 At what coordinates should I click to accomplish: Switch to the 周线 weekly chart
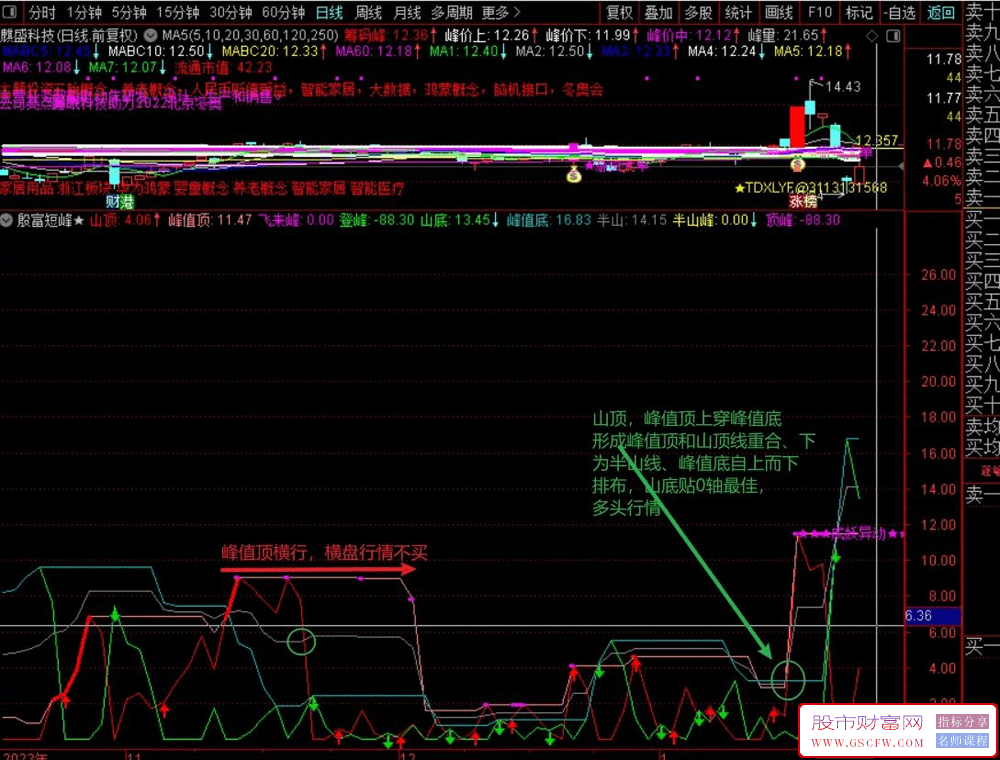368,12
